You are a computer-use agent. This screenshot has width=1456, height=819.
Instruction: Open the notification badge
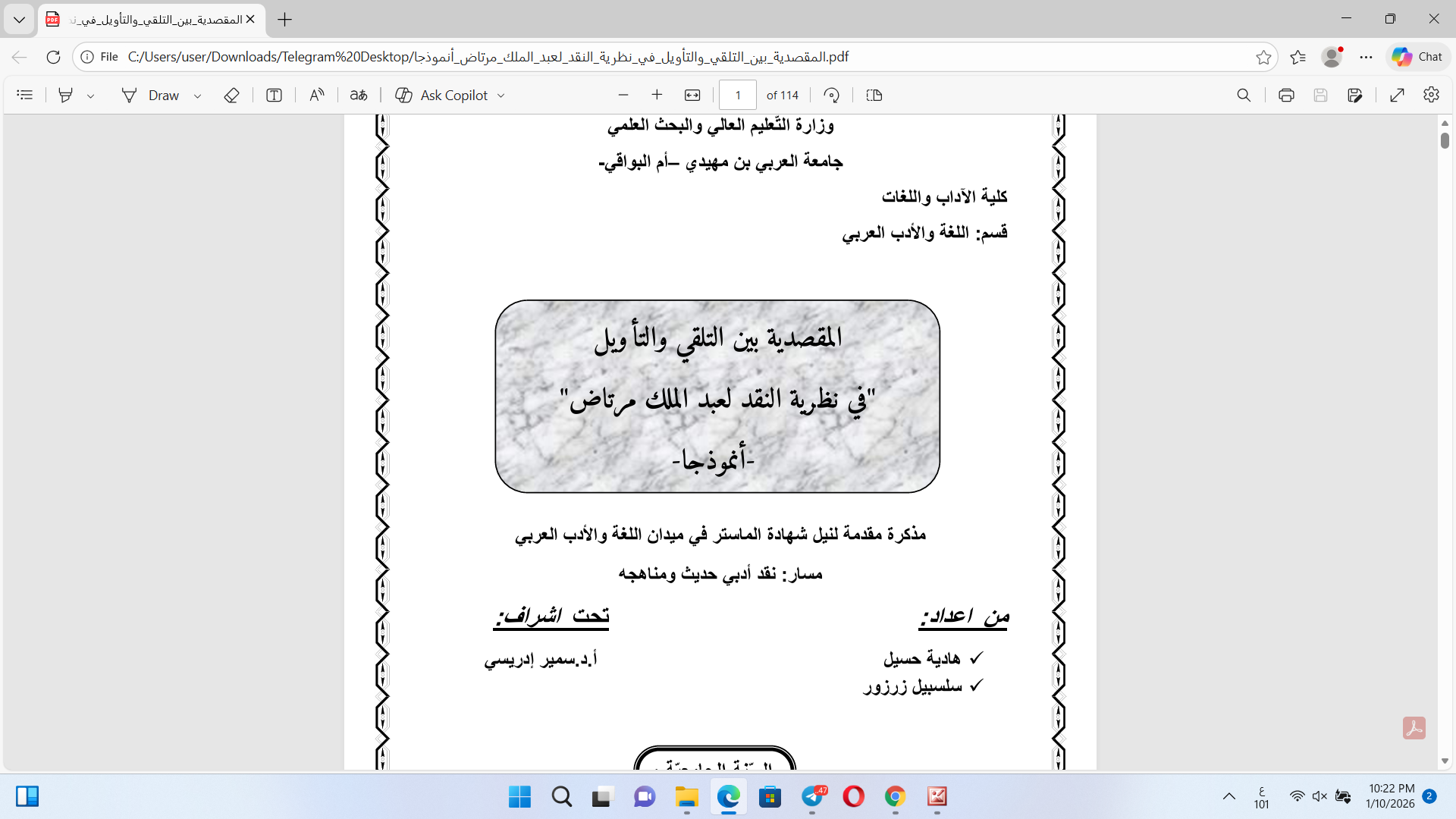click(x=1429, y=796)
